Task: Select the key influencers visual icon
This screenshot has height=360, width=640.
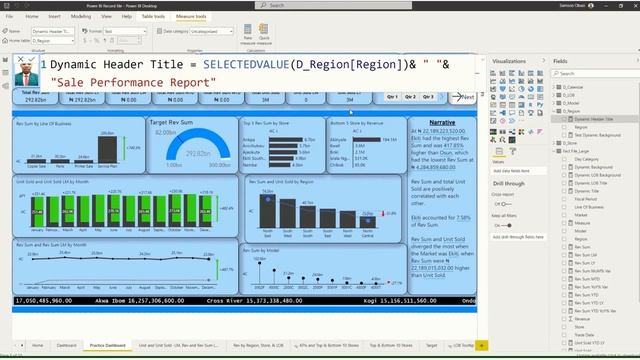Action: [x=493, y=113]
